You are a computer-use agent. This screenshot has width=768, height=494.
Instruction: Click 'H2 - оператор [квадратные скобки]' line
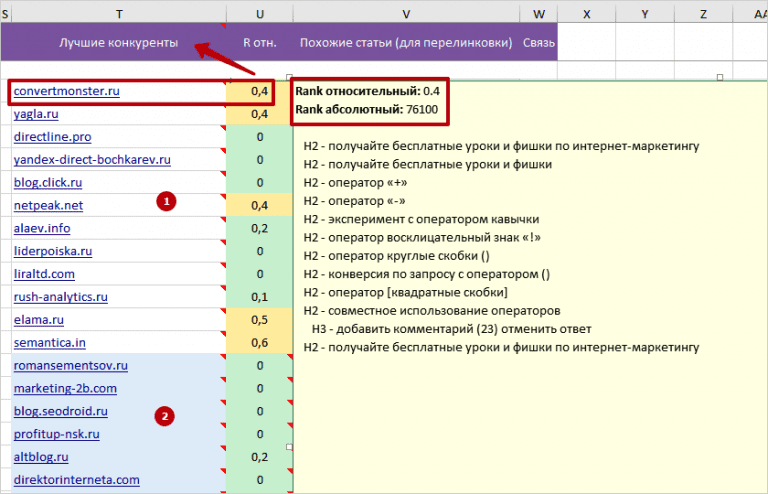point(406,292)
